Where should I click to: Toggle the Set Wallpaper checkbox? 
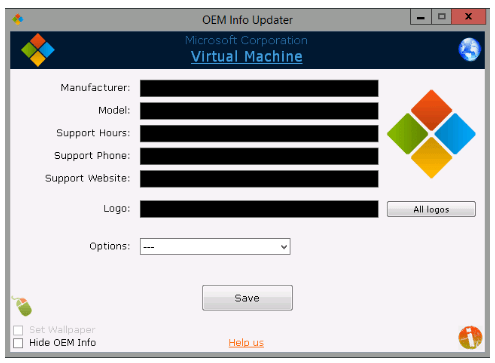18,330
